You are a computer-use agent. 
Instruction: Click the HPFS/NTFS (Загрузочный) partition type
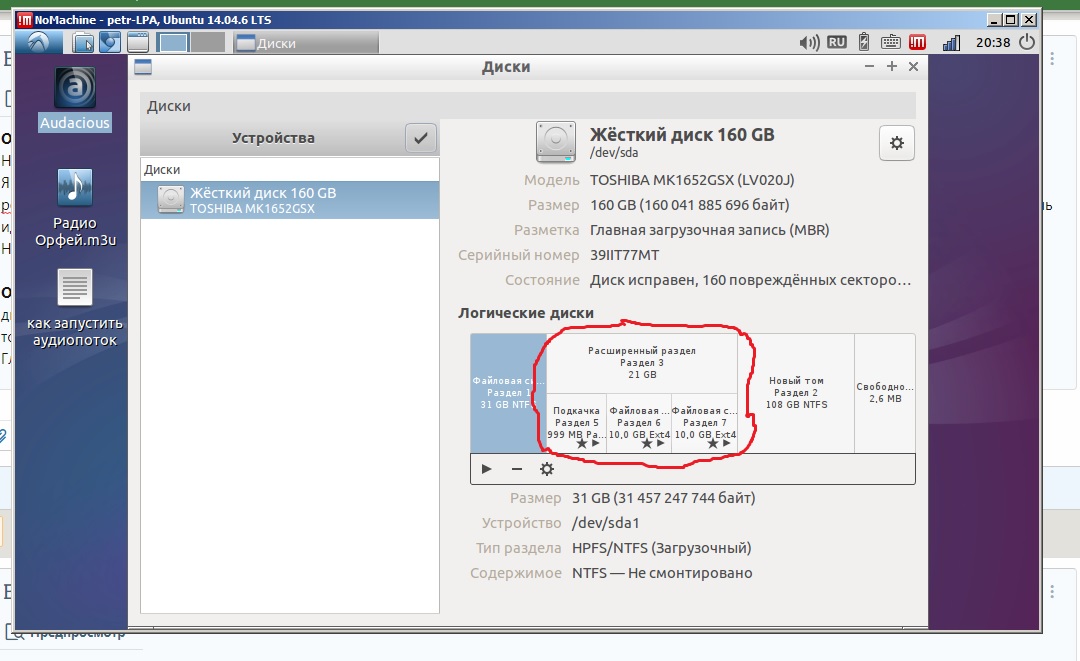[661, 548]
